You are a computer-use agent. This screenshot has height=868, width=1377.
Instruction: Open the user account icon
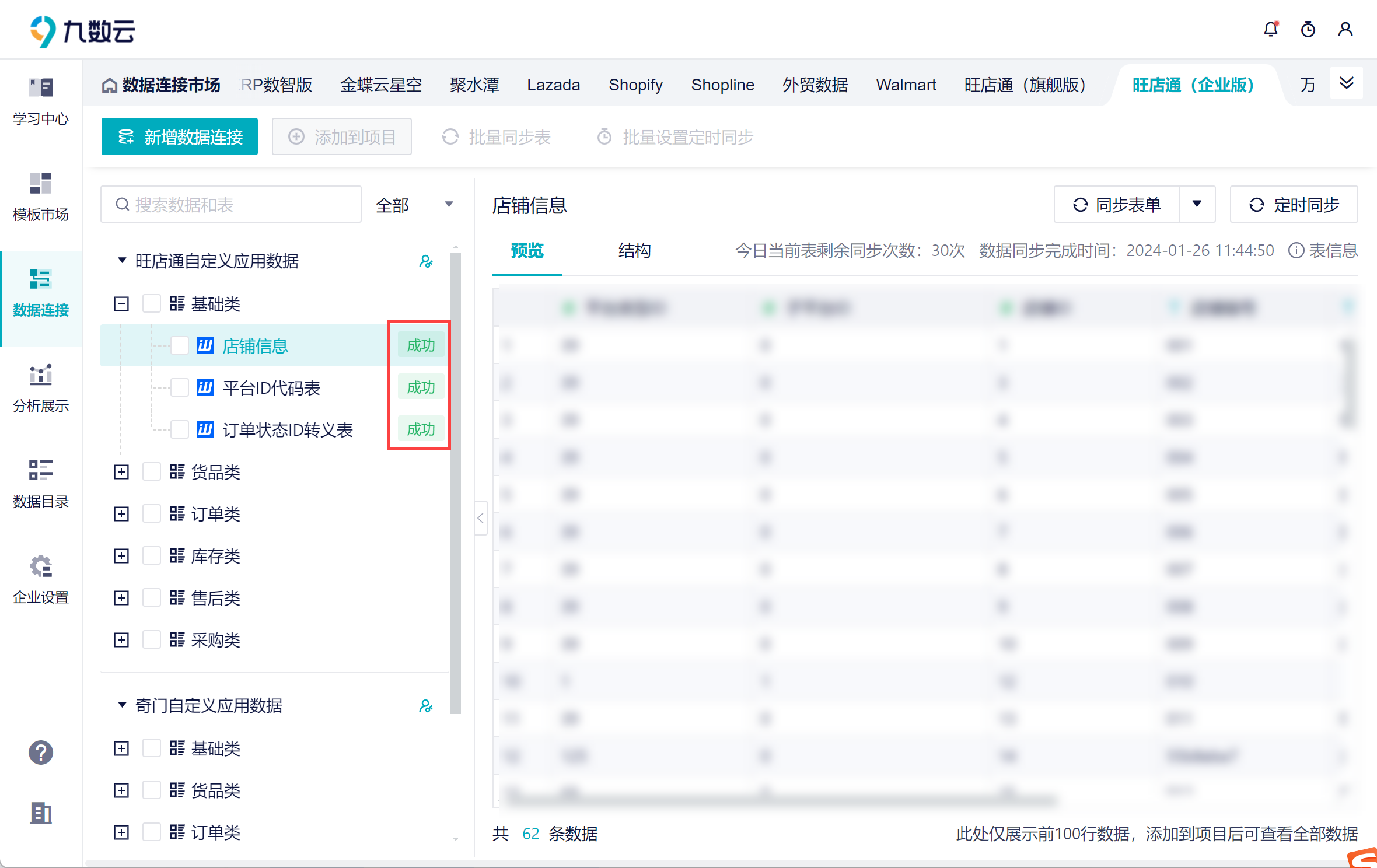[x=1345, y=29]
